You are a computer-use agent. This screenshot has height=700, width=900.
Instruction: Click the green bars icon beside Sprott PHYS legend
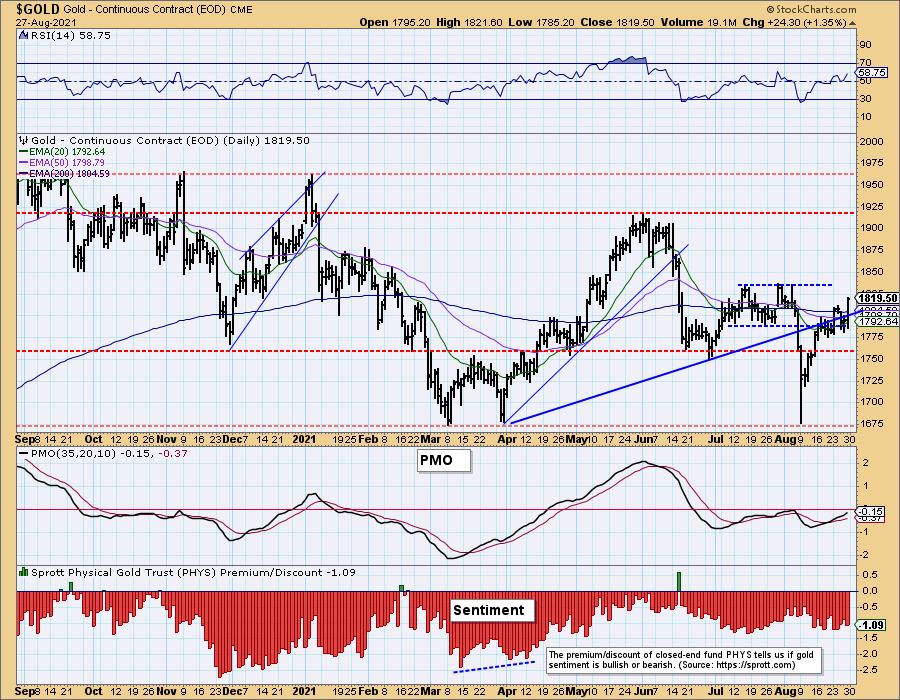(x=24, y=572)
